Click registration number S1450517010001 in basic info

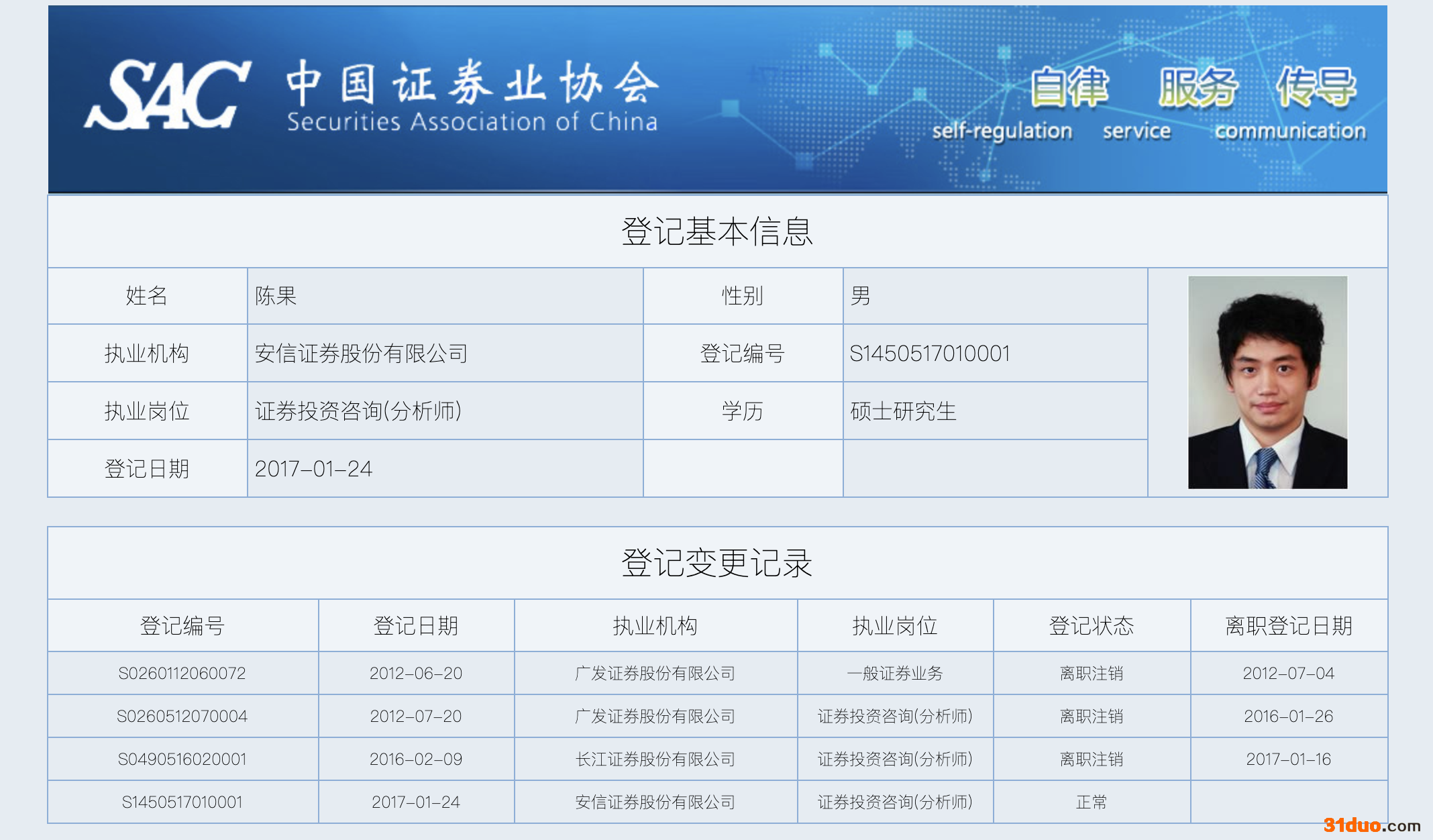pyautogui.click(x=929, y=354)
